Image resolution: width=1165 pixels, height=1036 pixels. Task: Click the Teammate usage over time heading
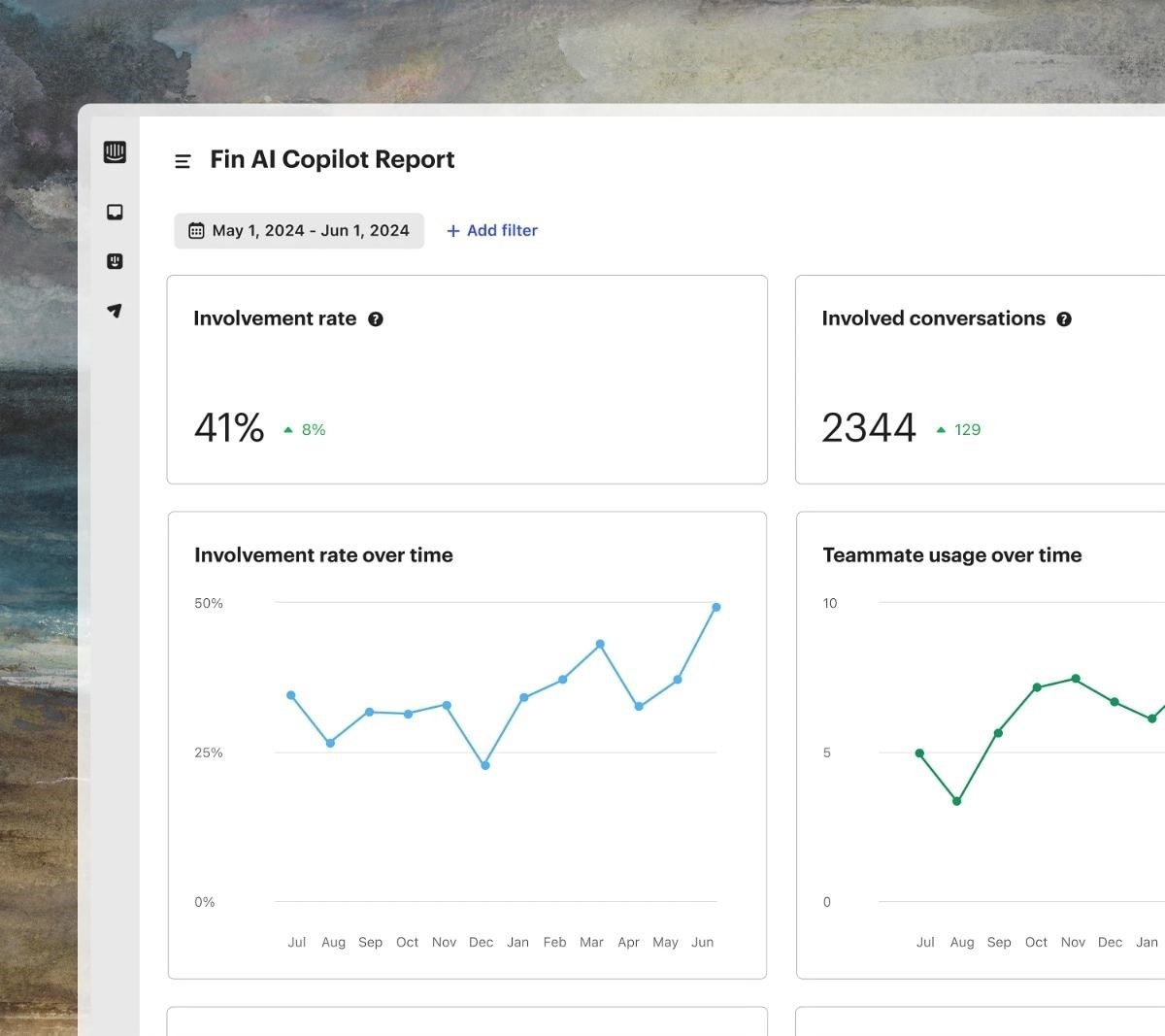952,555
